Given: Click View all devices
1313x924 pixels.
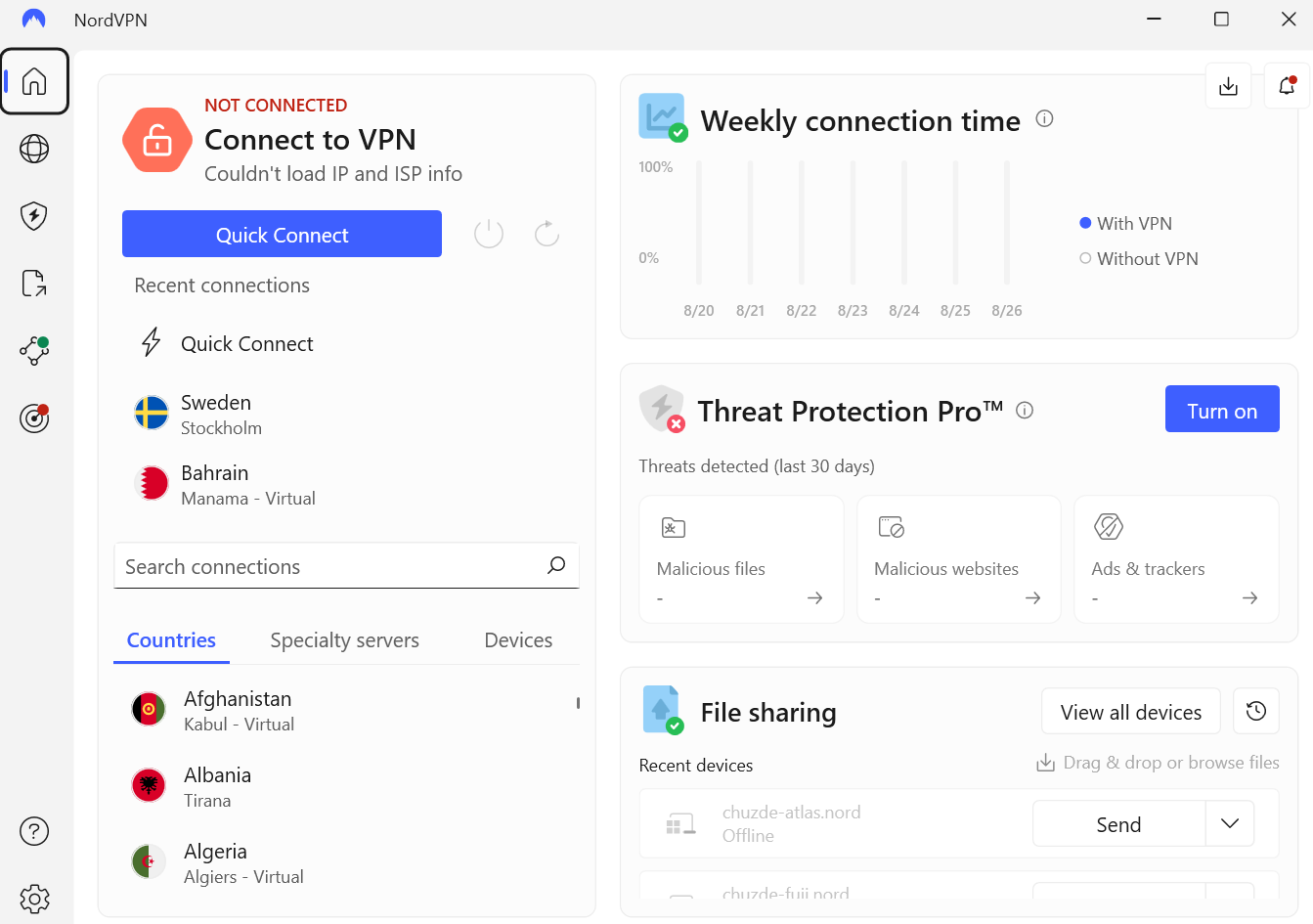Looking at the screenshot, I should tap(1131, 711).
